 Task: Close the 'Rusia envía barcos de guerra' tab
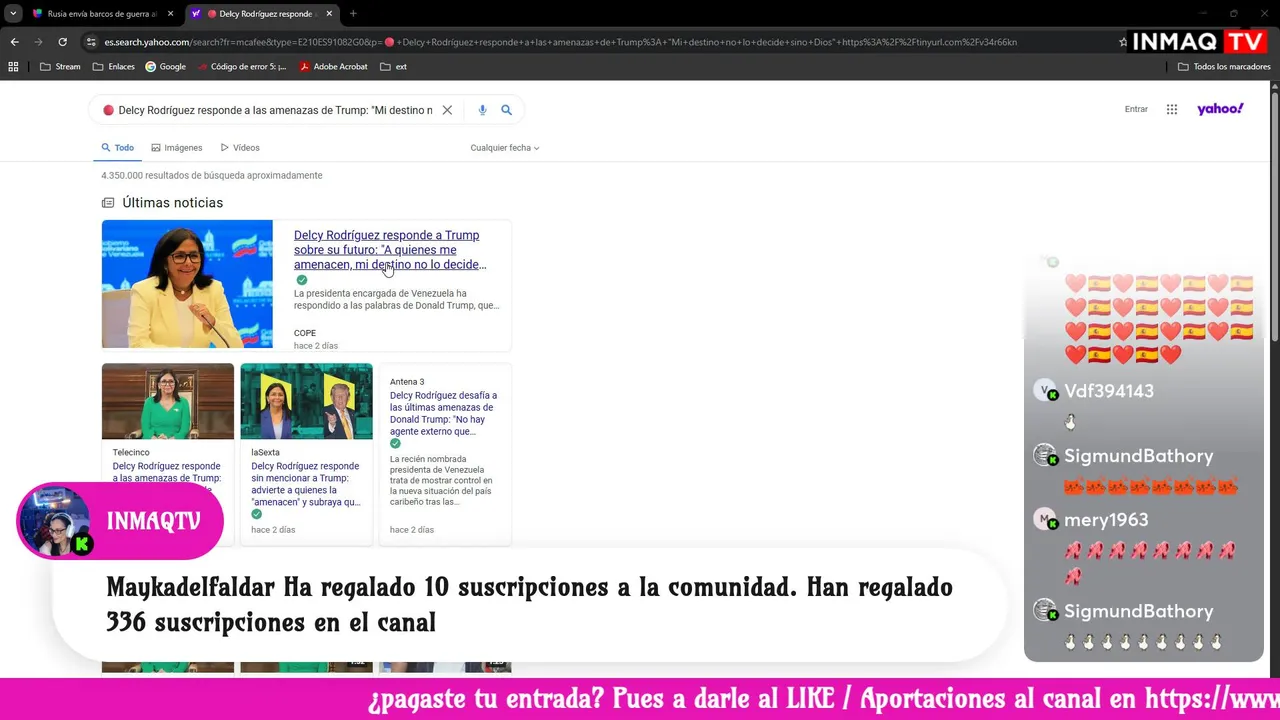pyautogui.click(x=170, y=14)
